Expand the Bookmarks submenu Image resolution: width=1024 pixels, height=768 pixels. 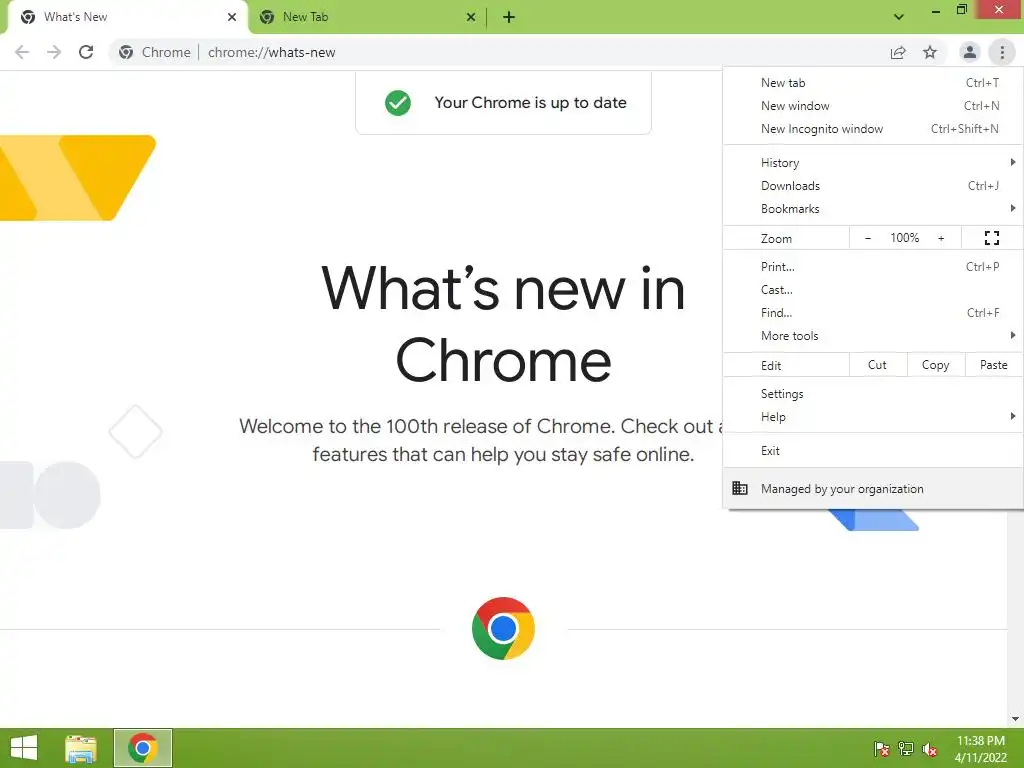[x=873, y=208]
